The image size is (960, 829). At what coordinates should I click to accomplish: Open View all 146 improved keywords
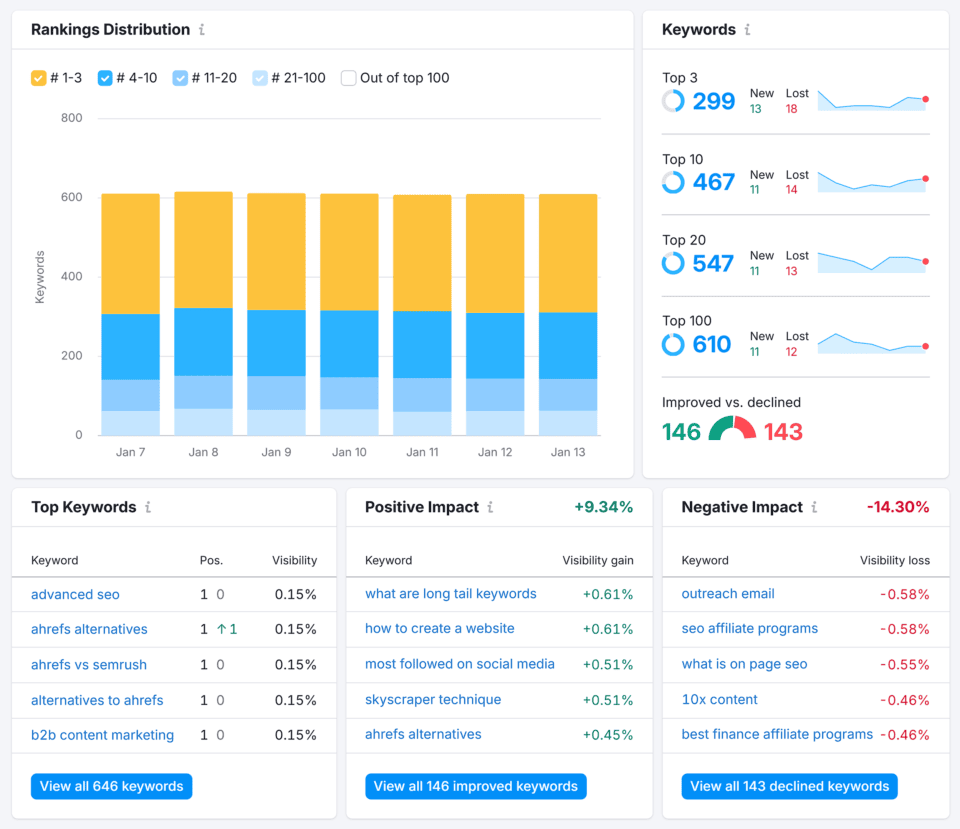point(475,786)
